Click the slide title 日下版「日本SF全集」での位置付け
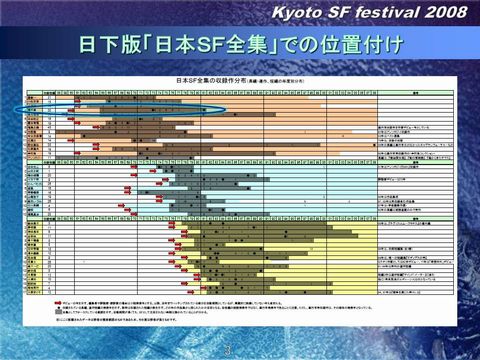The height and width of the screenshot is (360, 480). point(241,44)
